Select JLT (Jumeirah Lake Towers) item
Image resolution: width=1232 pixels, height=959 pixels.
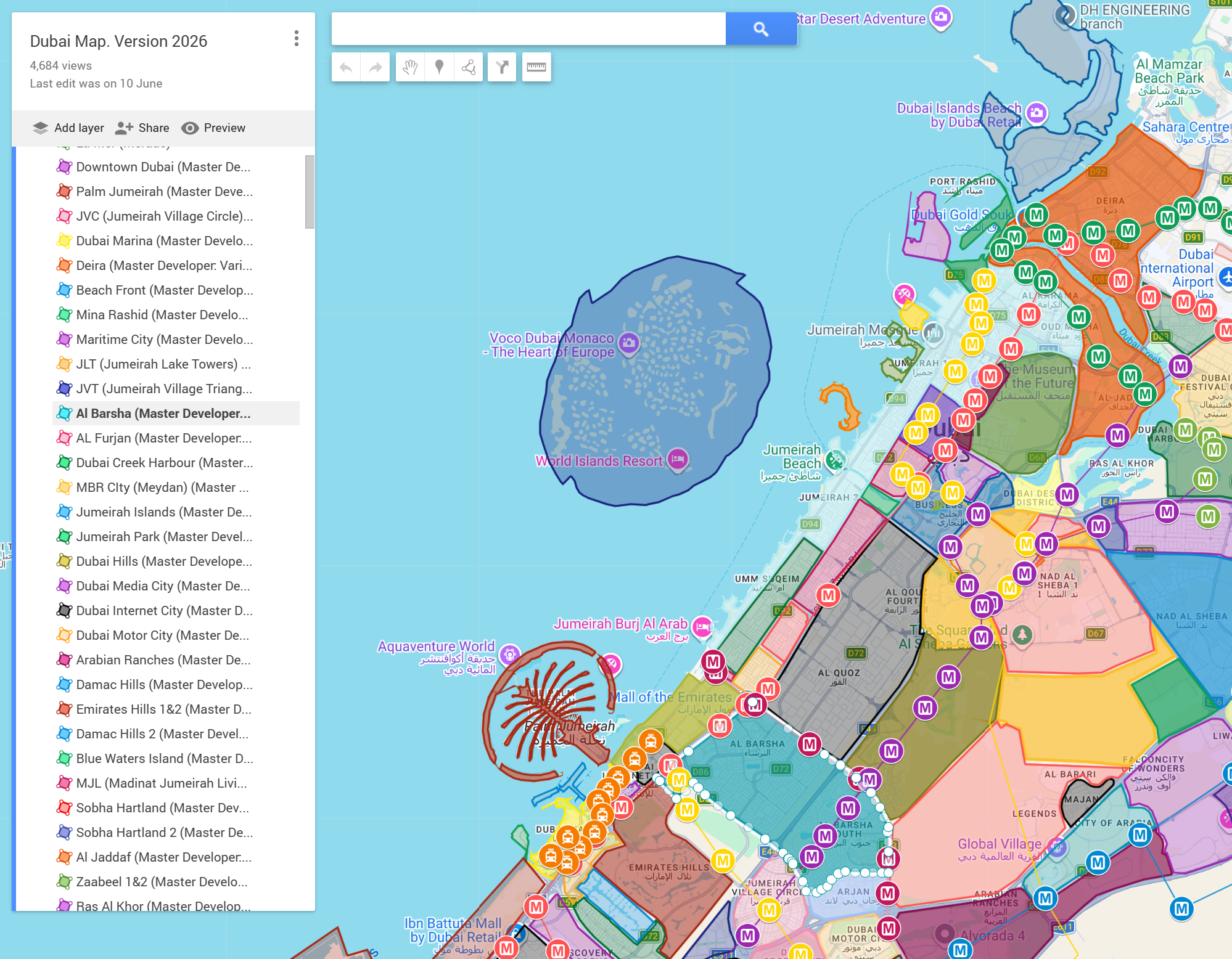[176, 364]
